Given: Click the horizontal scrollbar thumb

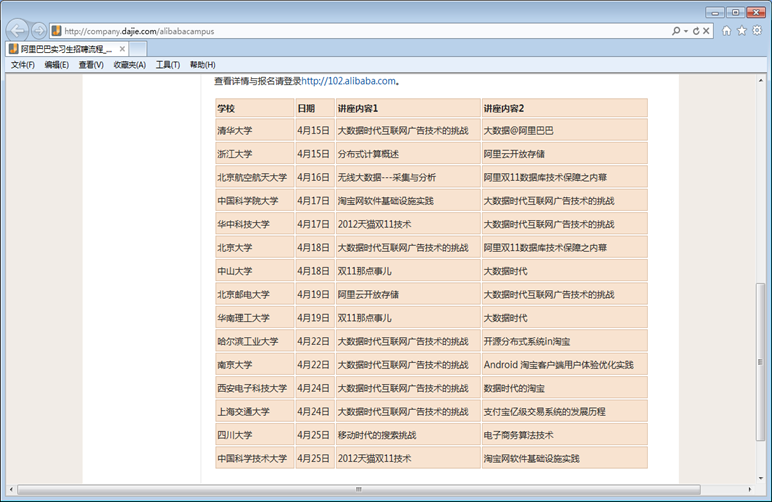Looking at the screenshot, I should coord(359,489).
